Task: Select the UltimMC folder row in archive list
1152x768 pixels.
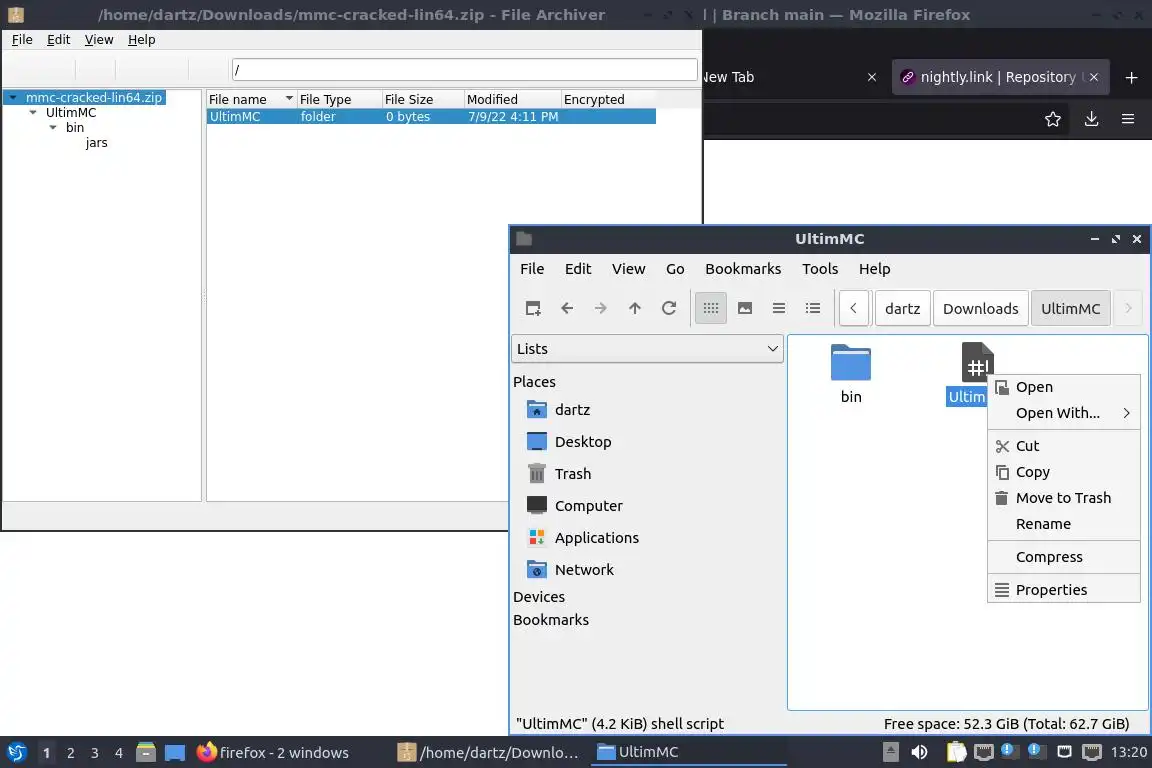Action: (431, 116)
